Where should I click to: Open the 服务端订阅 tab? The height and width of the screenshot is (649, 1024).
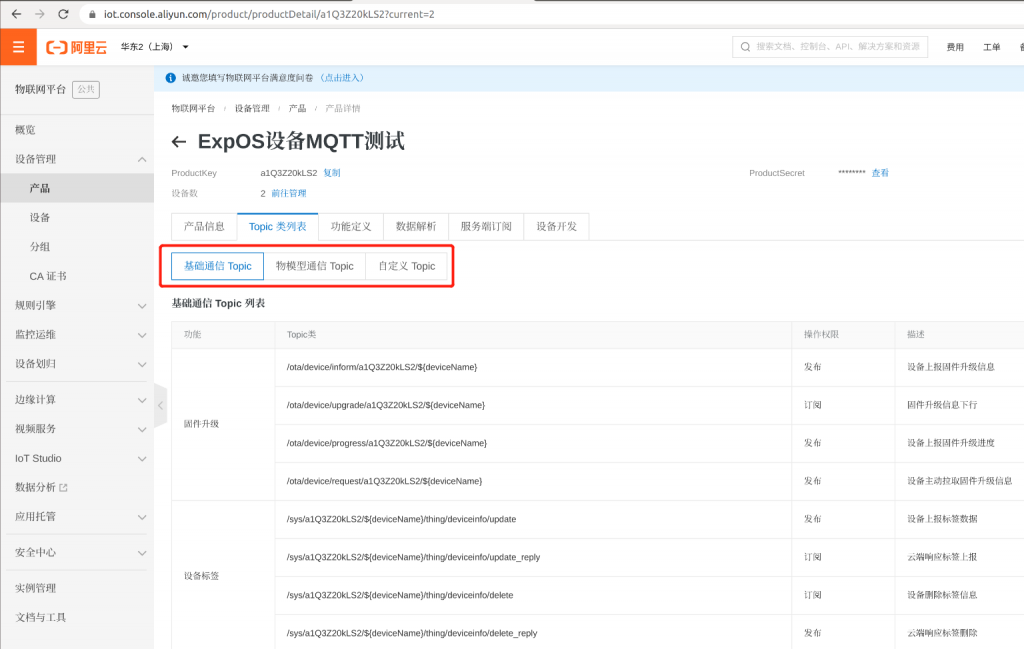486,227
